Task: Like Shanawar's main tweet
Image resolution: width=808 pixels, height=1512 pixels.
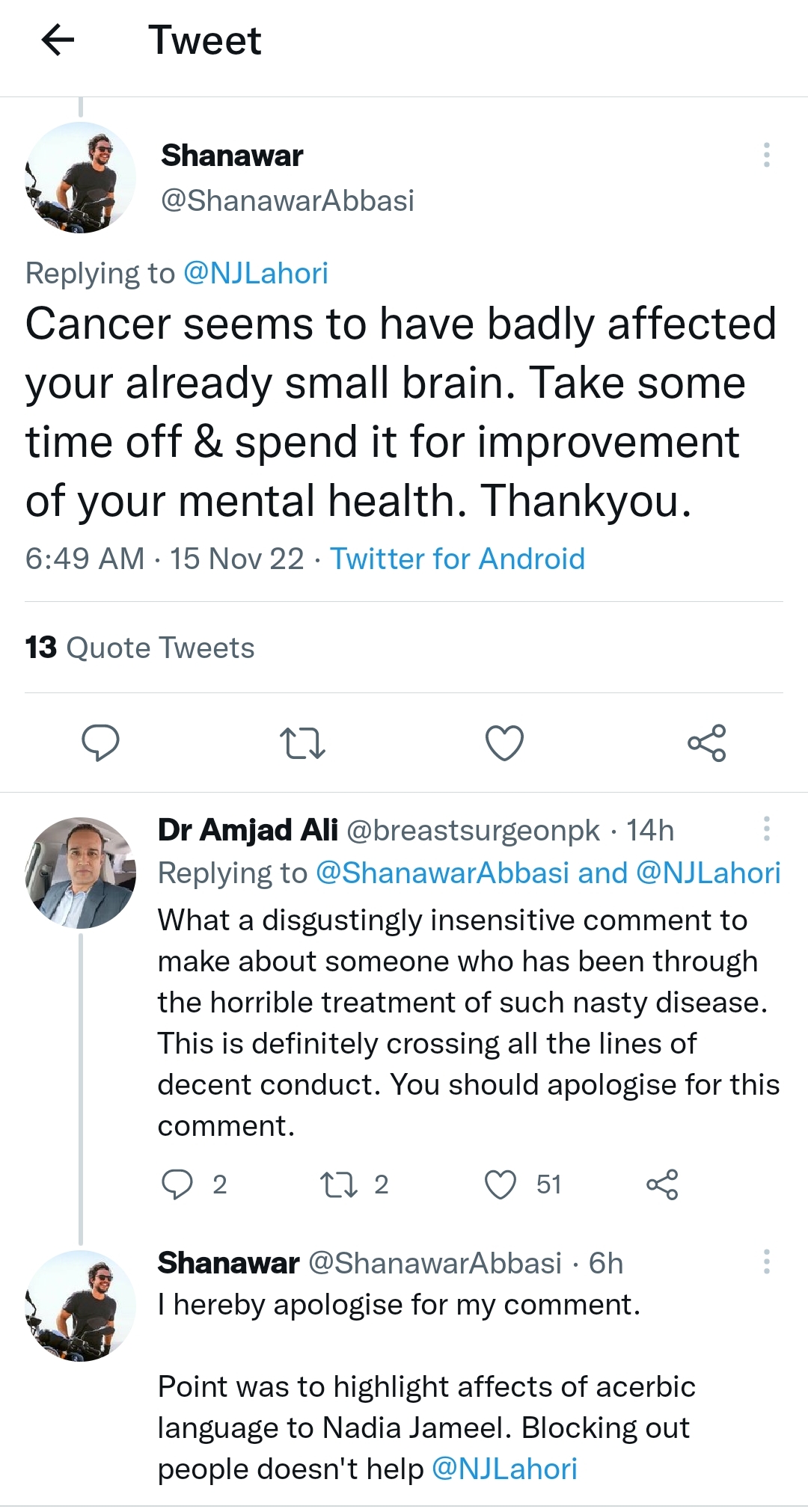Action: [x=504, y=743]
